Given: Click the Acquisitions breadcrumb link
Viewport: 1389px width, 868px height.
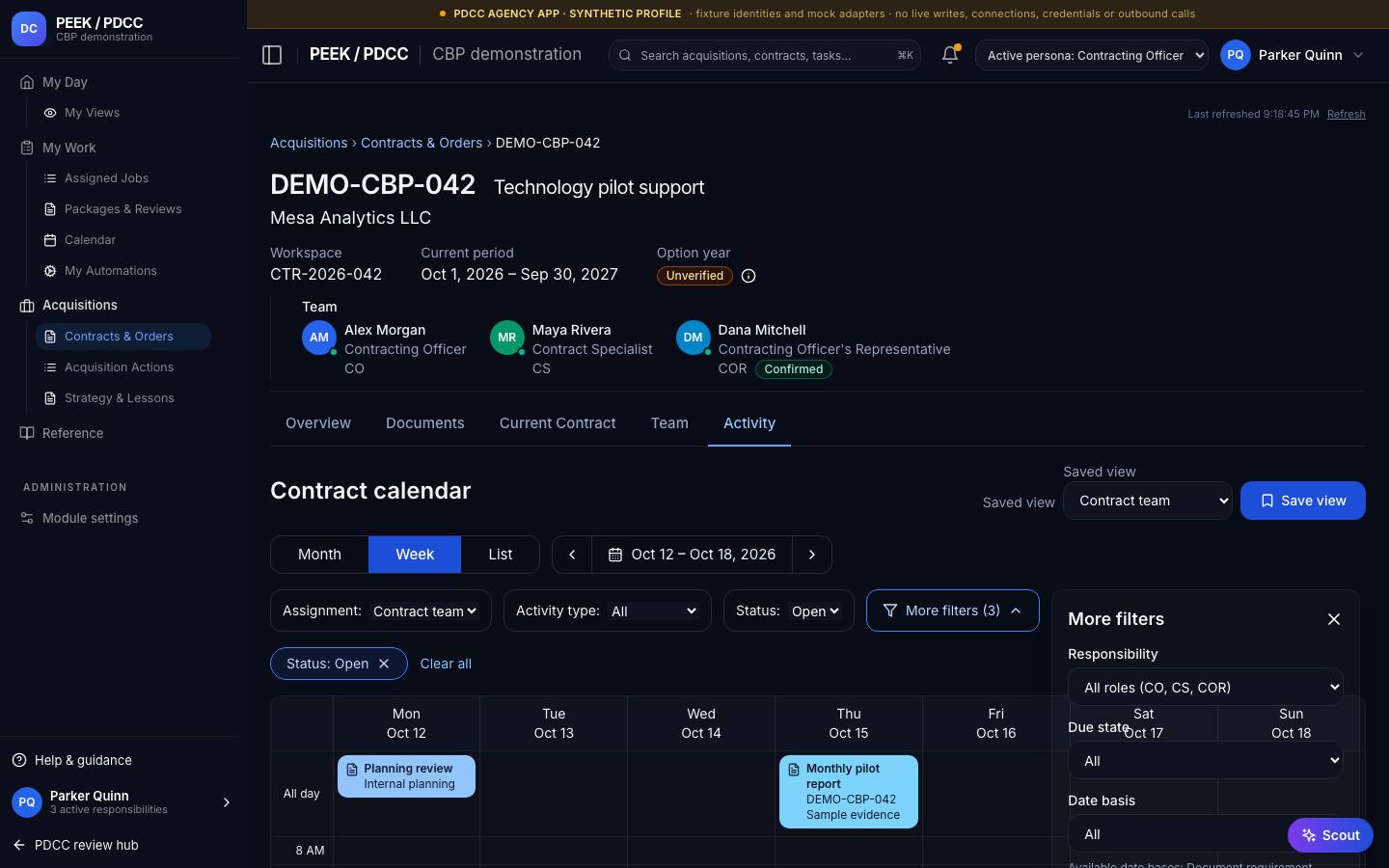Looking at the screenshot, I should click(x=309, y=143).
